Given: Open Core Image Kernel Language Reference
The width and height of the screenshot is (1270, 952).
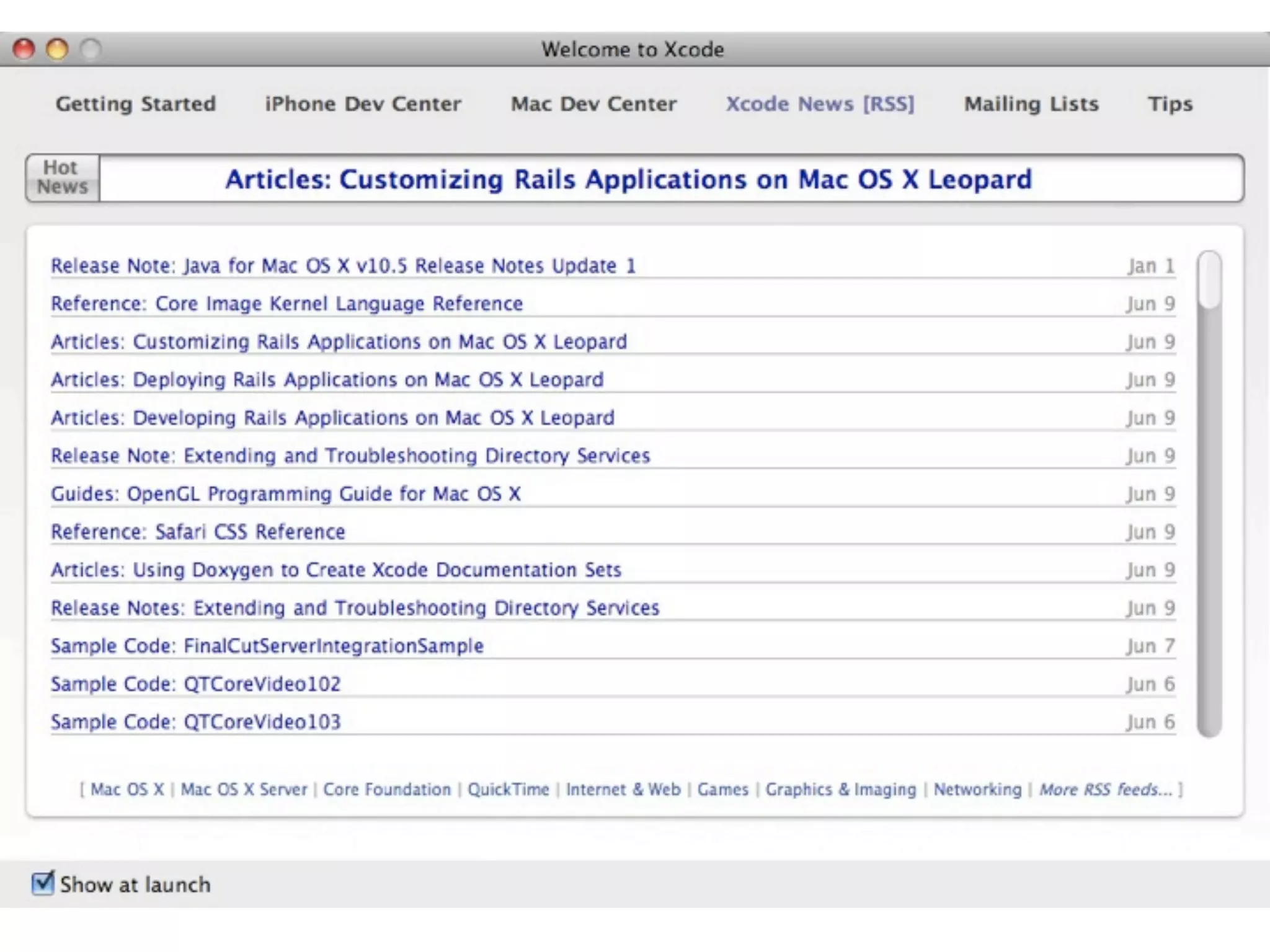Looking at the screenshot, I should (x=286, y=304).
